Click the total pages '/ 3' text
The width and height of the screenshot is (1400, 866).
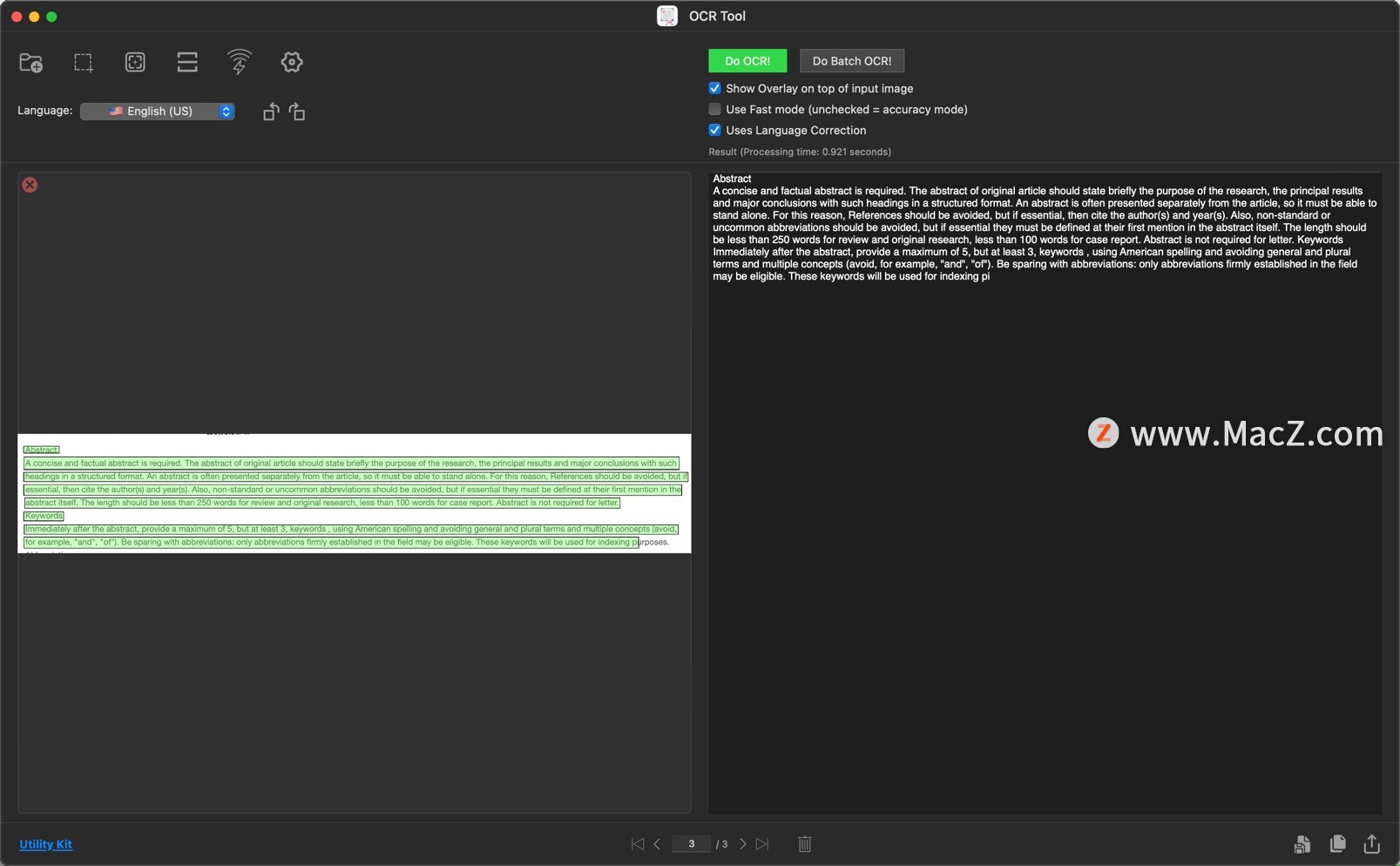point(721,844)
